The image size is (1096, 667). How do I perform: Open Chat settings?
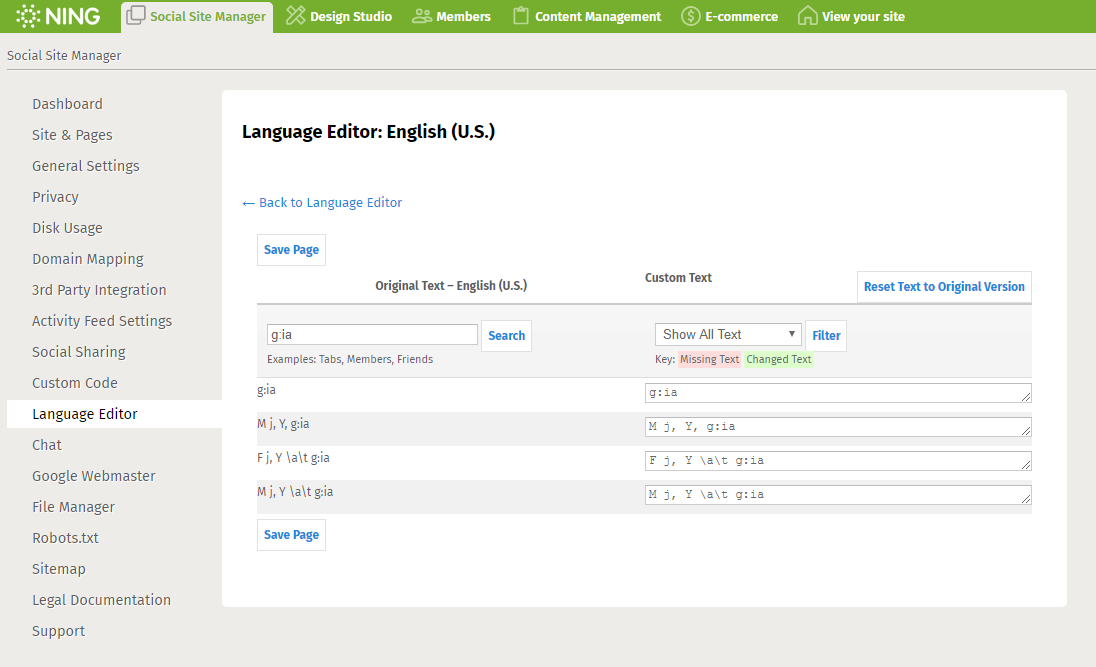(47, 445)
